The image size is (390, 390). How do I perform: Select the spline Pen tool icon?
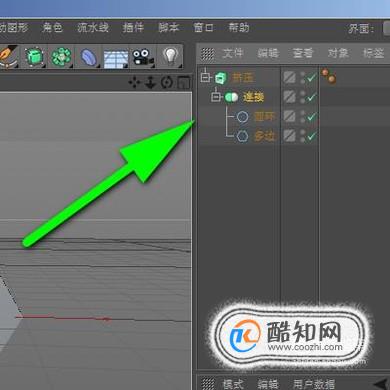(x=8, y=56)
